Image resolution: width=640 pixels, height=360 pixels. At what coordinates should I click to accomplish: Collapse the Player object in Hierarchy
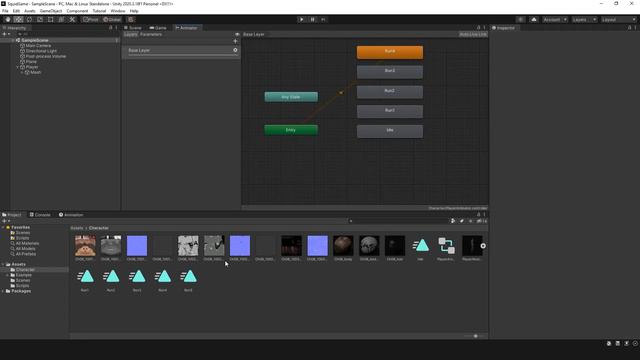18,67
